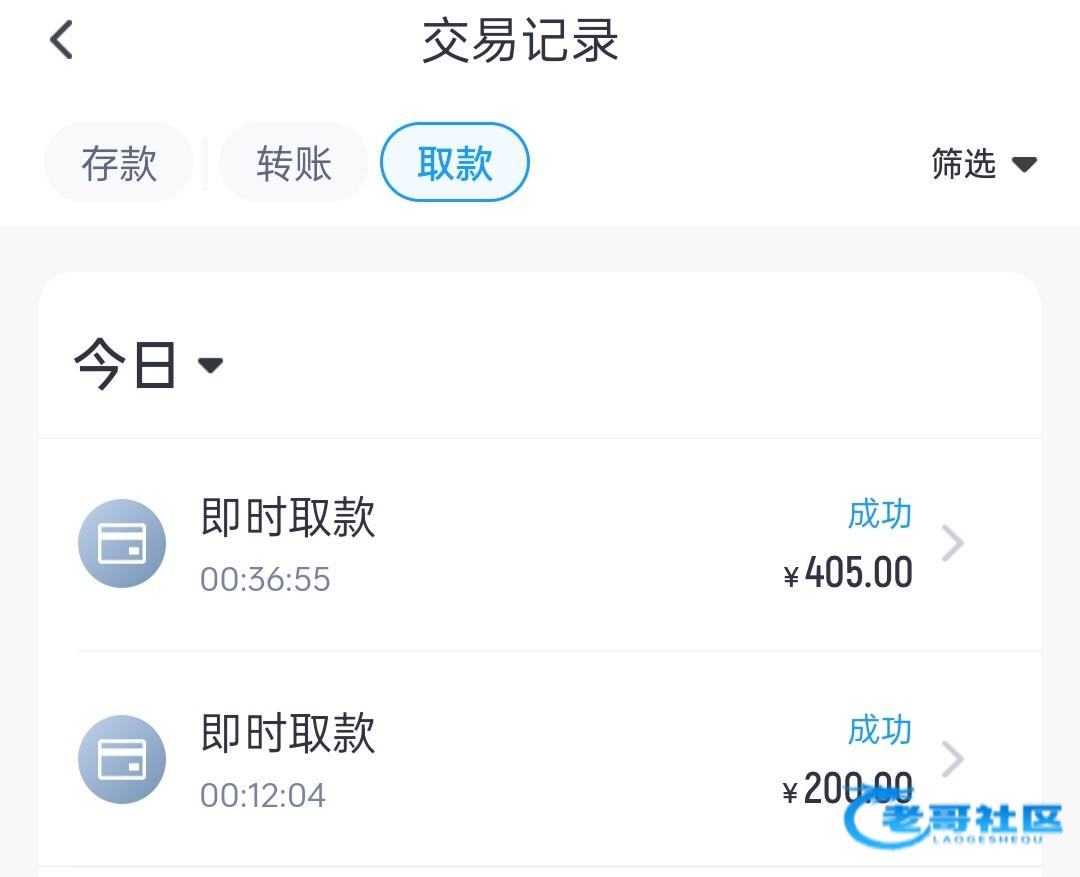Screen dimensions: 1080x877
Task: Tap the back arrow icon
Action: tap(62, 41)
